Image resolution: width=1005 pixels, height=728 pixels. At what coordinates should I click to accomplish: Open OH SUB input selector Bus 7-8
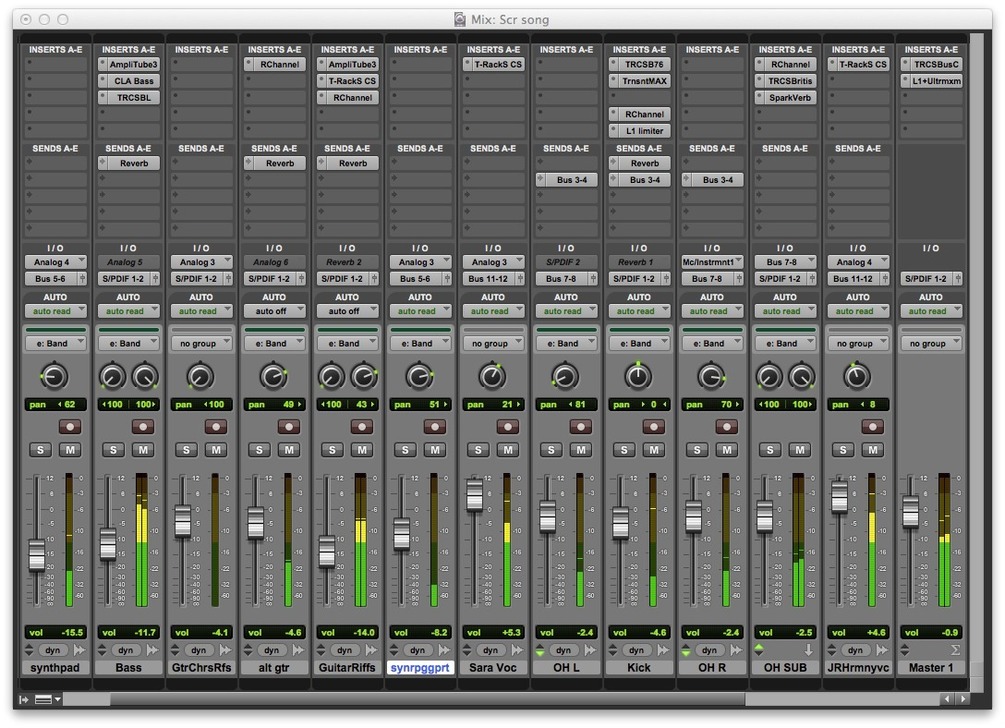point(785,262)
